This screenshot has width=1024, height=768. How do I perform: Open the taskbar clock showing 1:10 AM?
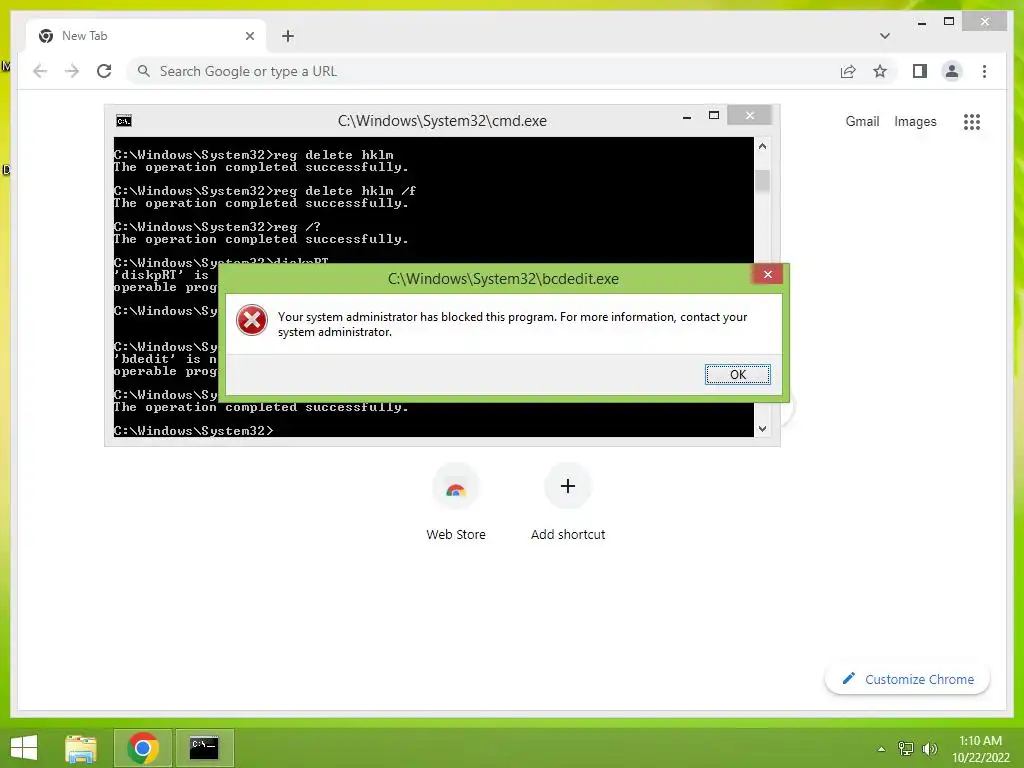[980, 749]
